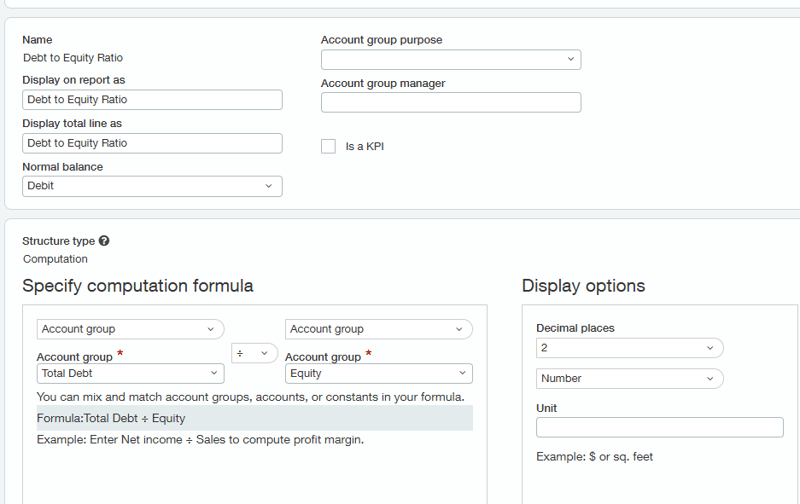800x504 pixels.
Task: Open the Equity account group selector
Action: (378, 373)
